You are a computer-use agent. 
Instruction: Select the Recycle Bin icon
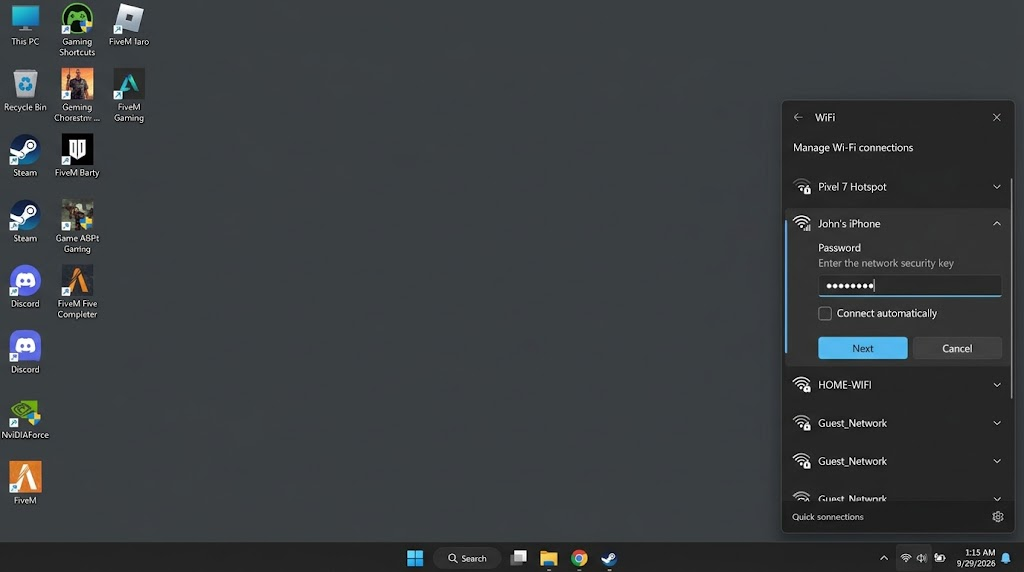click(25, 91)
